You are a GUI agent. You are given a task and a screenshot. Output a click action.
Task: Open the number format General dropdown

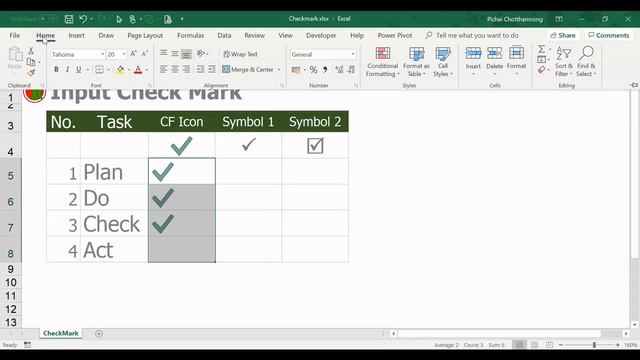353,54
